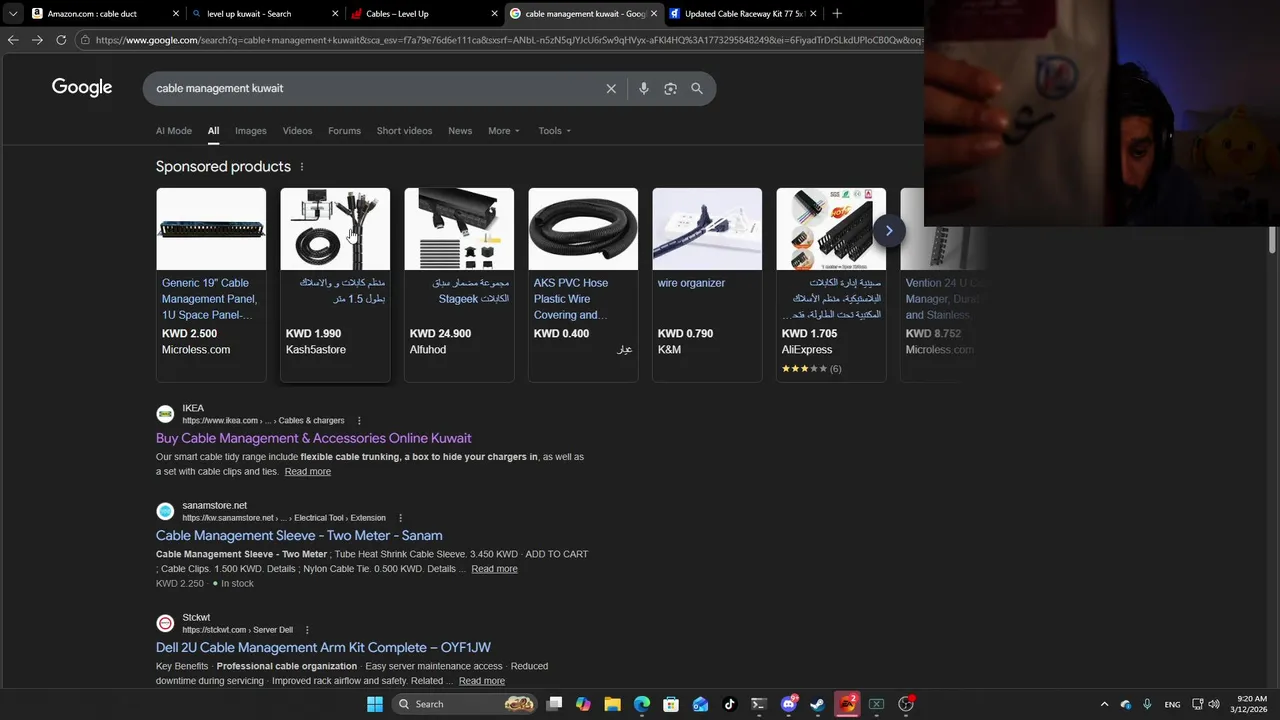Viewport: 1280px width, 720px height.
Task: Open Dell 2U Cable Management Arm result
Action: point(323,648)
